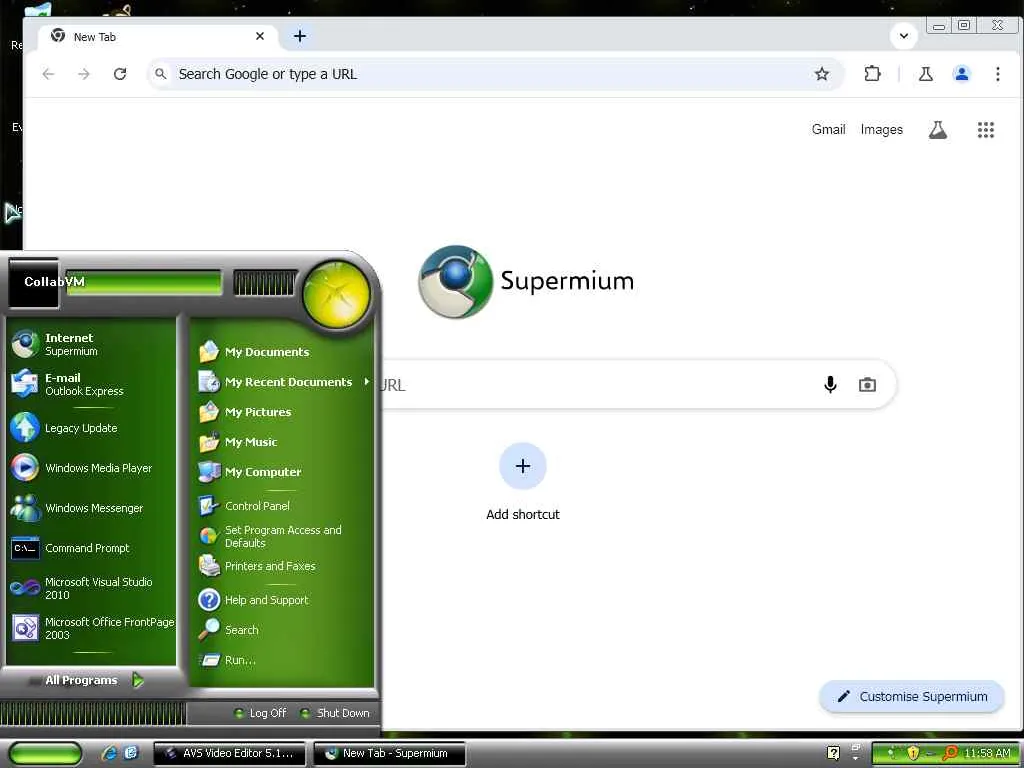Click Shut Down button
The height and width of the screenshot is (768, 1024).
[x=335, y=713]
